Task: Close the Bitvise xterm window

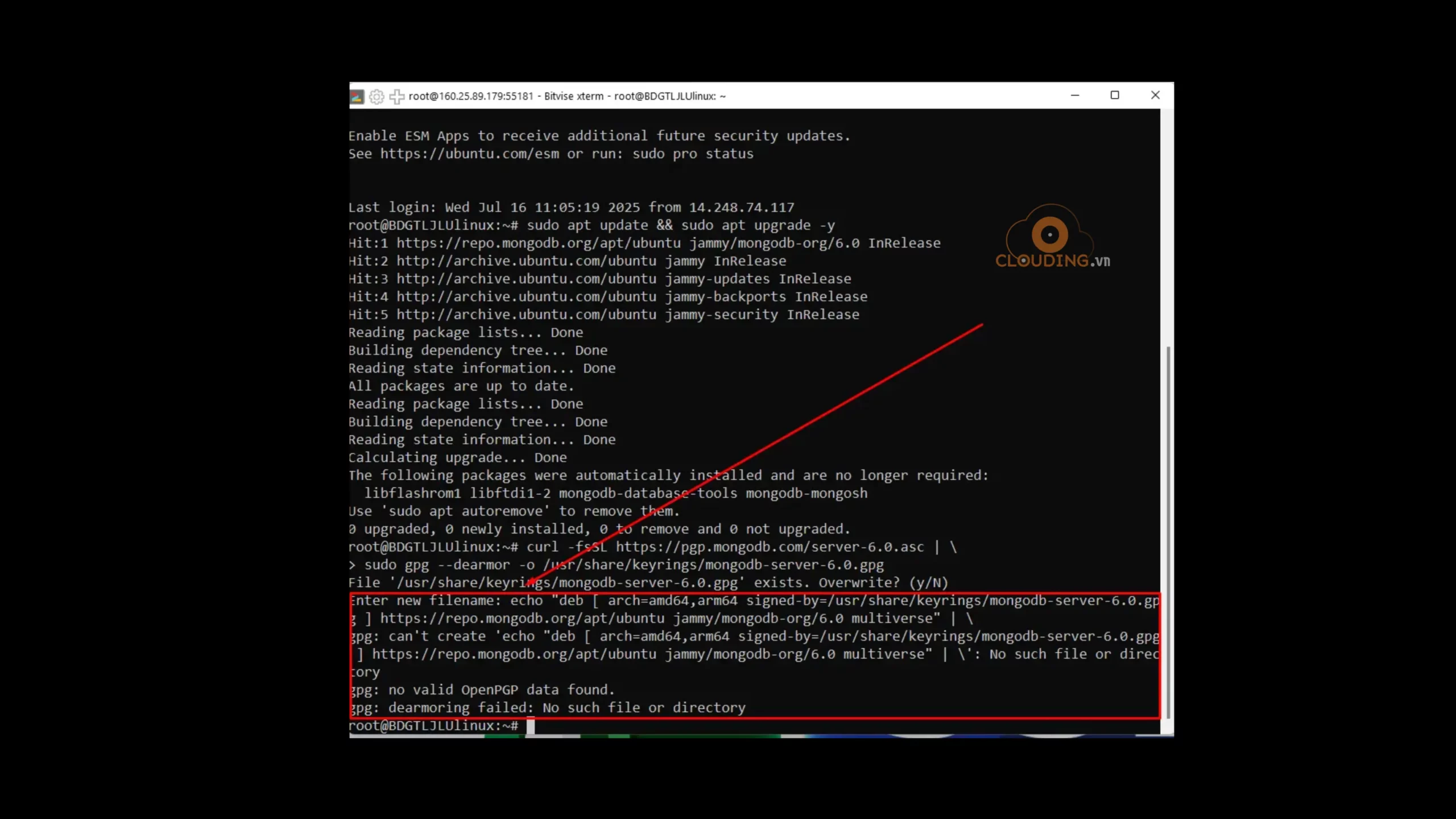Action: tap(1155, 96)
